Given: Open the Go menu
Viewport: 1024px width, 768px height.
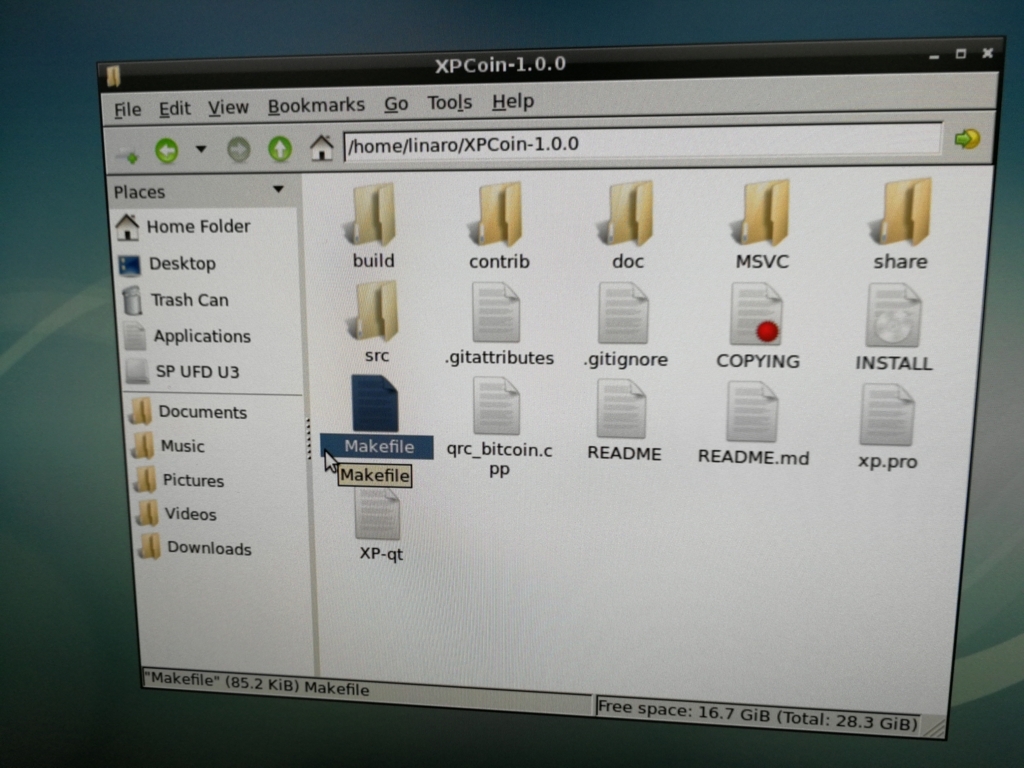Looking at the screenshot, I should (x=396, y=104).
